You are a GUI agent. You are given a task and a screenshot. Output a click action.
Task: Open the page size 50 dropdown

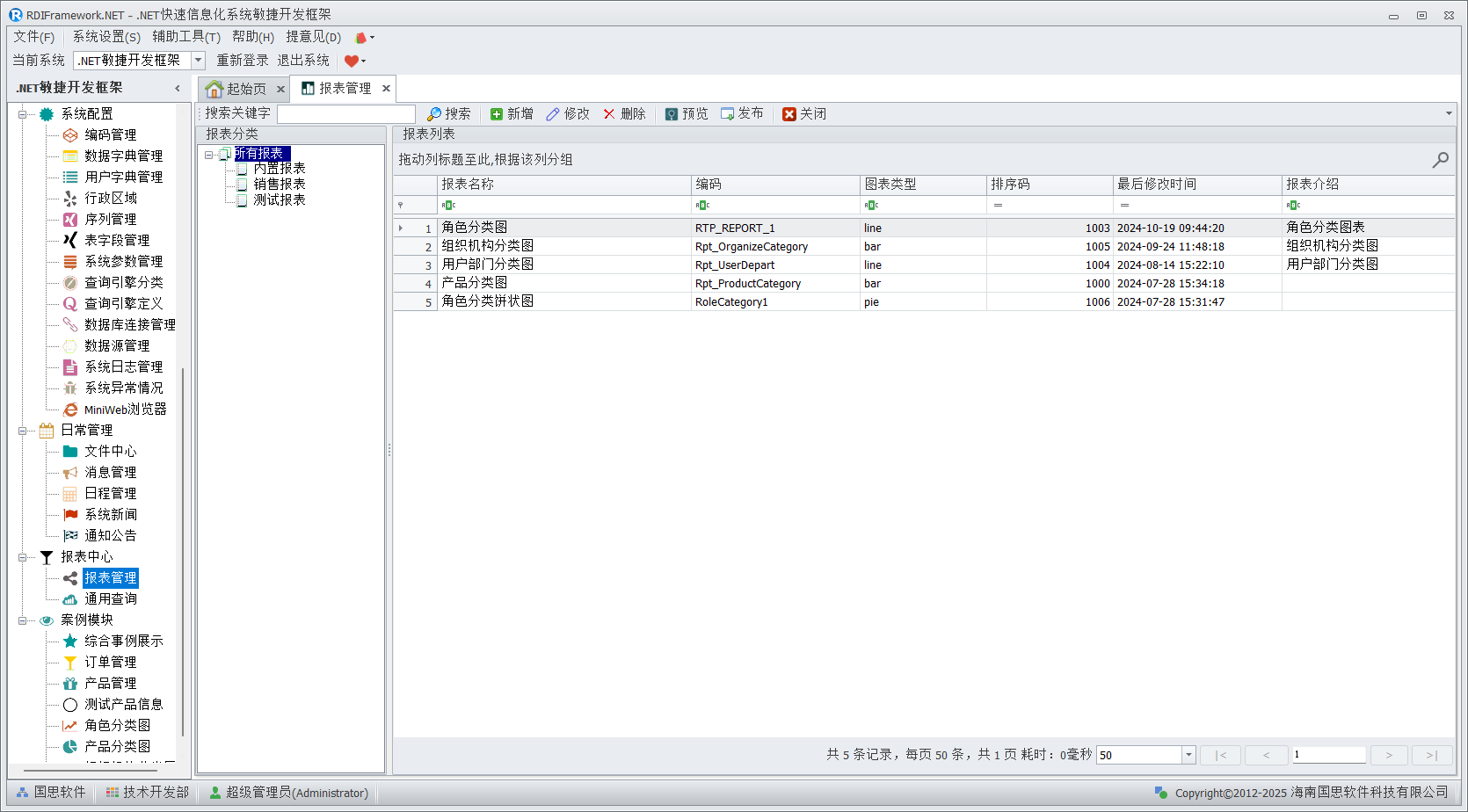1188,755
